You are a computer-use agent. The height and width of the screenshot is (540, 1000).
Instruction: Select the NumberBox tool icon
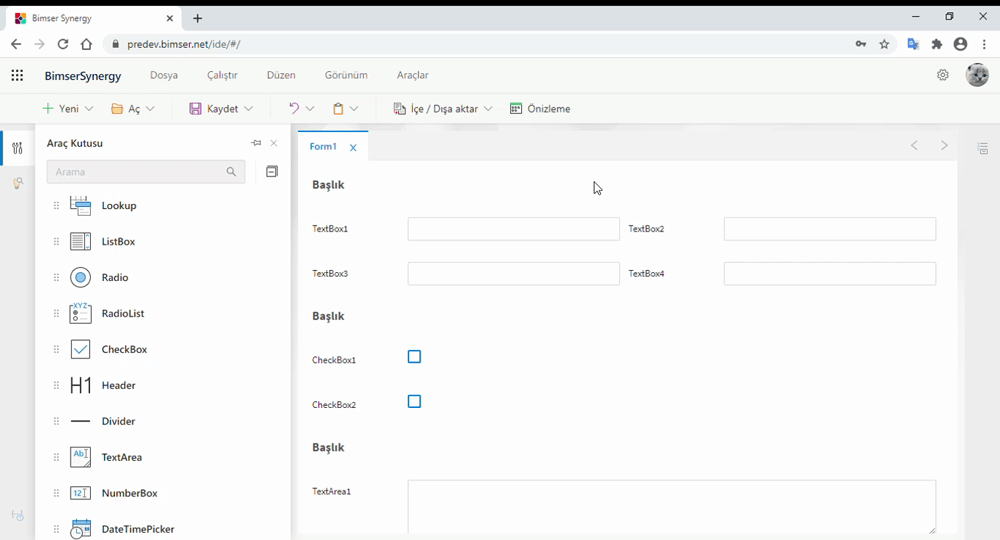(x=81, y=493)
